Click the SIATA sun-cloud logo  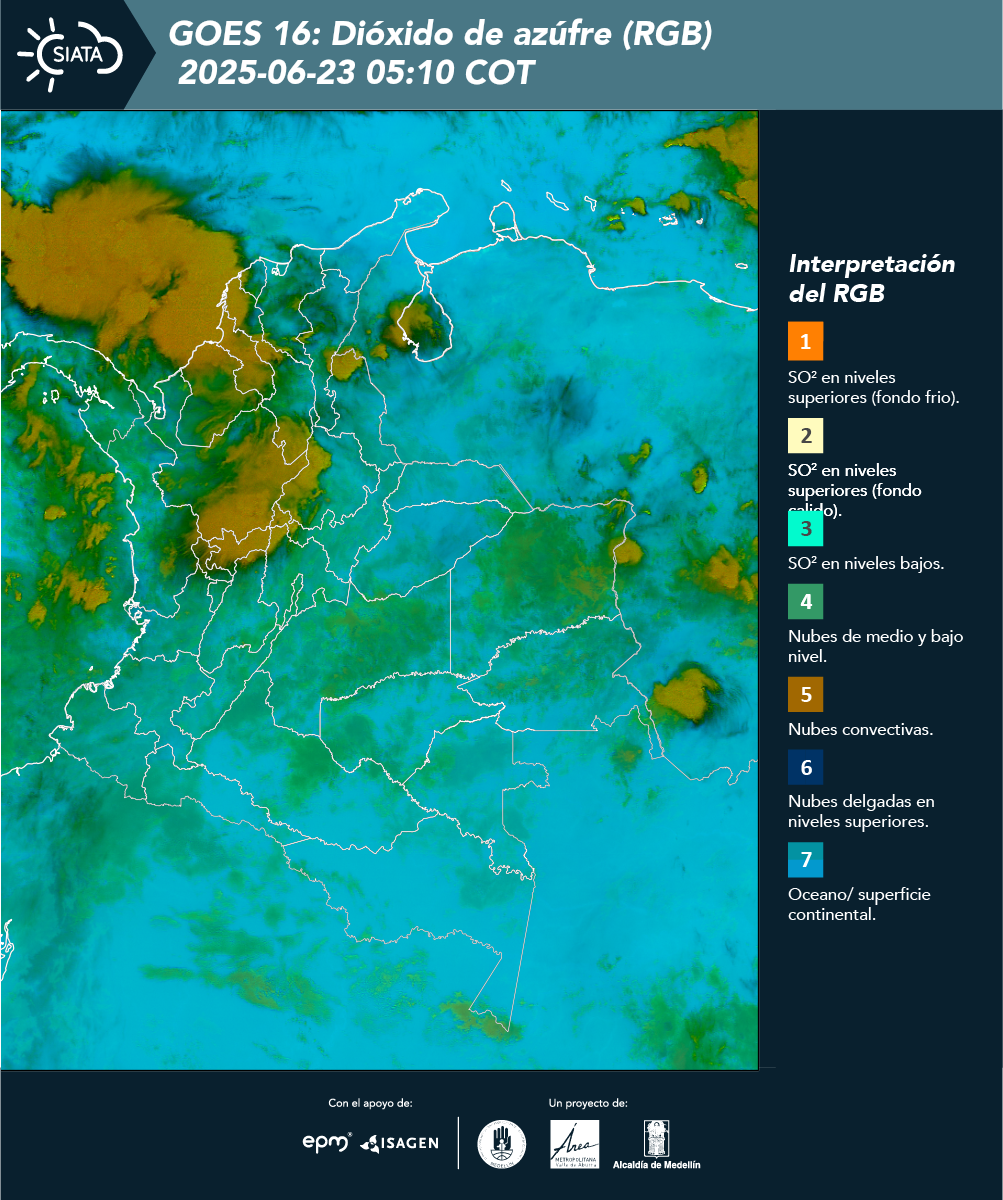[70, 54]
